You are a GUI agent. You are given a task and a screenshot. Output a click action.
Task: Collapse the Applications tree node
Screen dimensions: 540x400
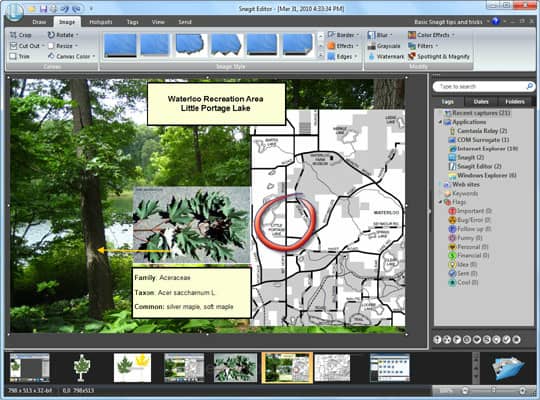(440, 122)
